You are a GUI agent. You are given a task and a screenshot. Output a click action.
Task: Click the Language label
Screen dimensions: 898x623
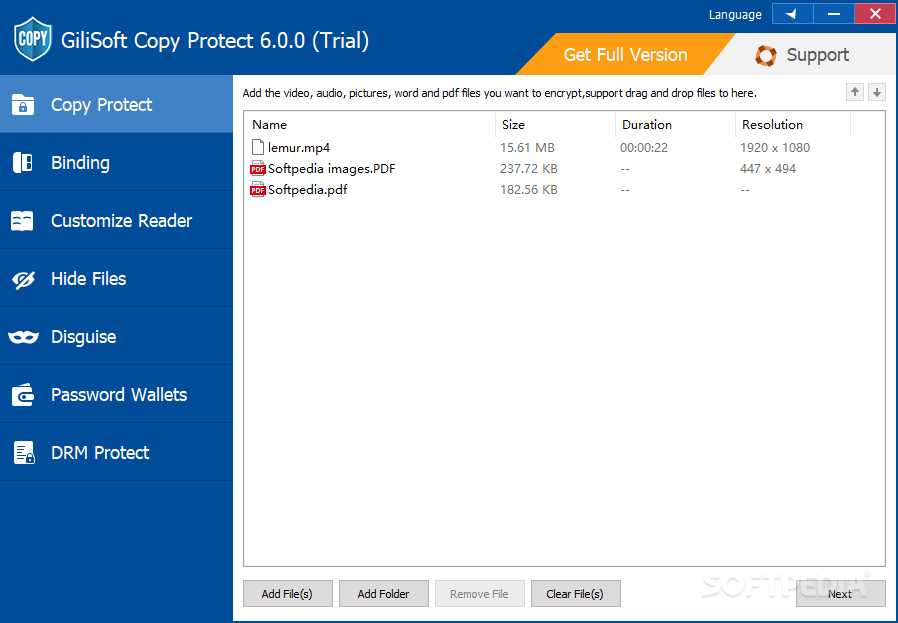coord(735,15)
